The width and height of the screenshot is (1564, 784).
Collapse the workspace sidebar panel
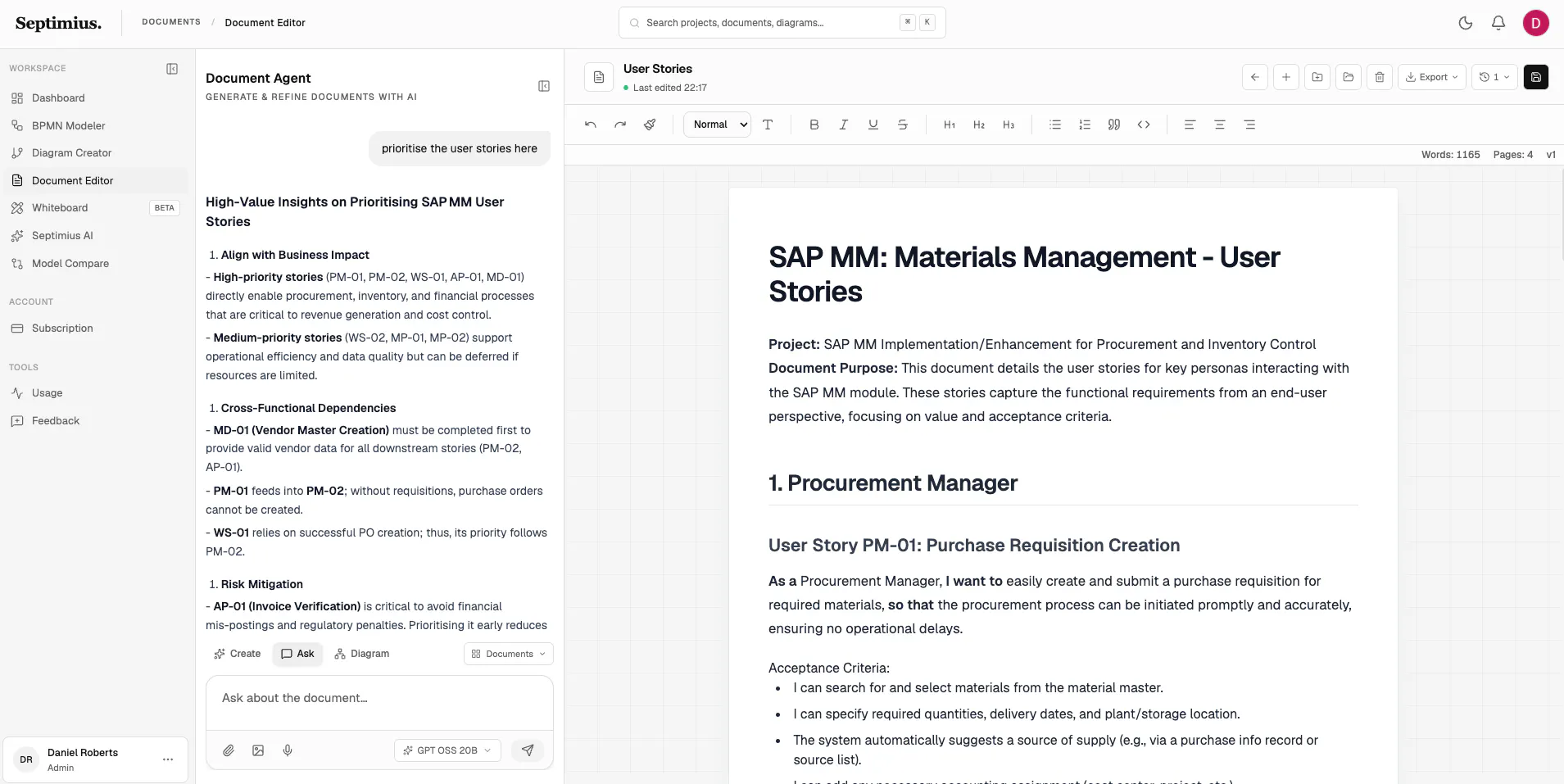click(172, 69)
